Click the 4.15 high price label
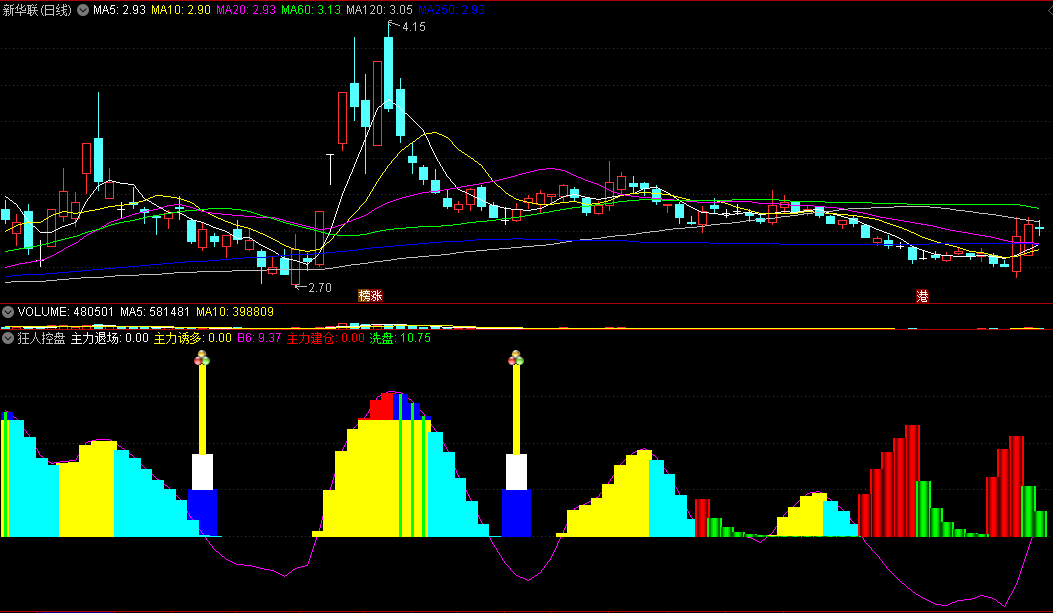This screenshot has height=613, width=1053. pyautogui.click(x=414, y=27)
